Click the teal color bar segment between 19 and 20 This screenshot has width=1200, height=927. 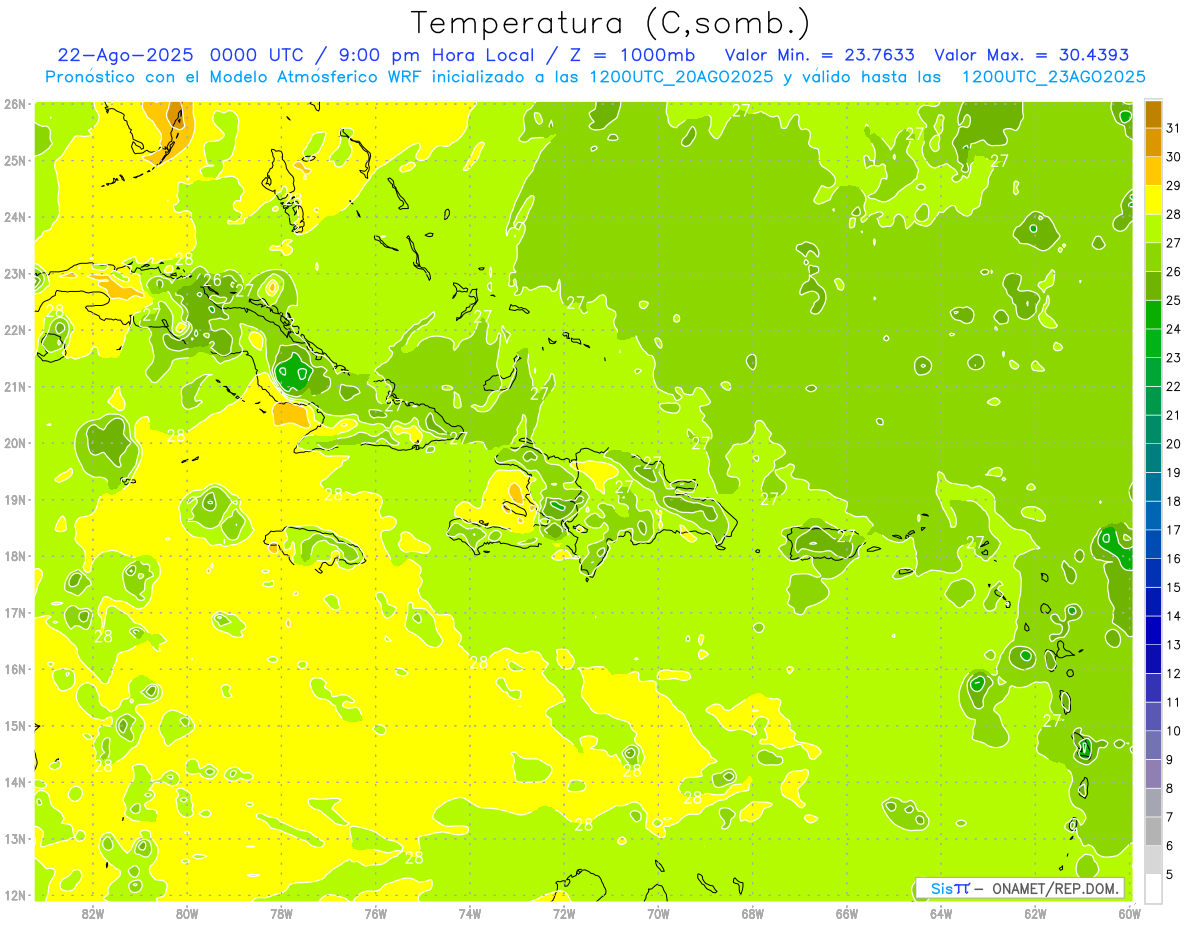tap(1153, 458)
